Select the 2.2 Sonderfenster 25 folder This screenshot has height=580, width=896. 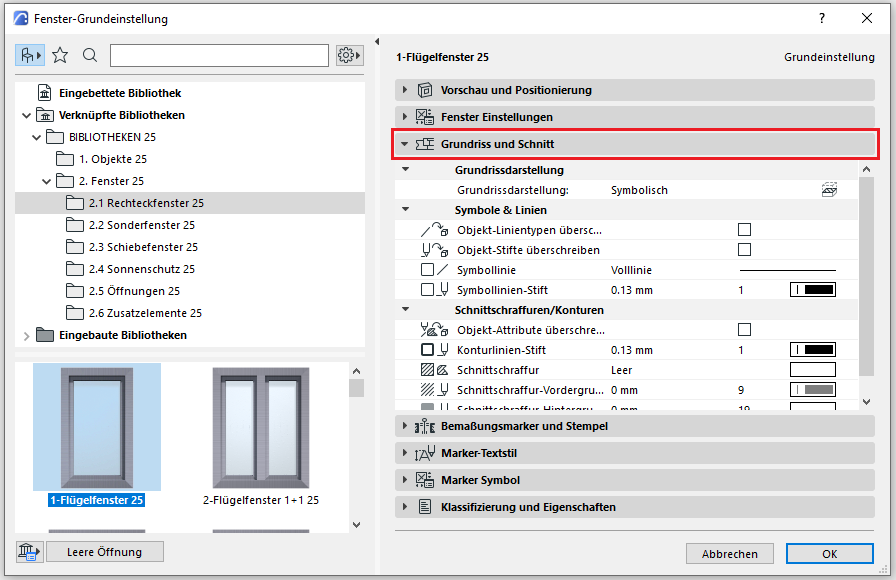click(141, 225)
